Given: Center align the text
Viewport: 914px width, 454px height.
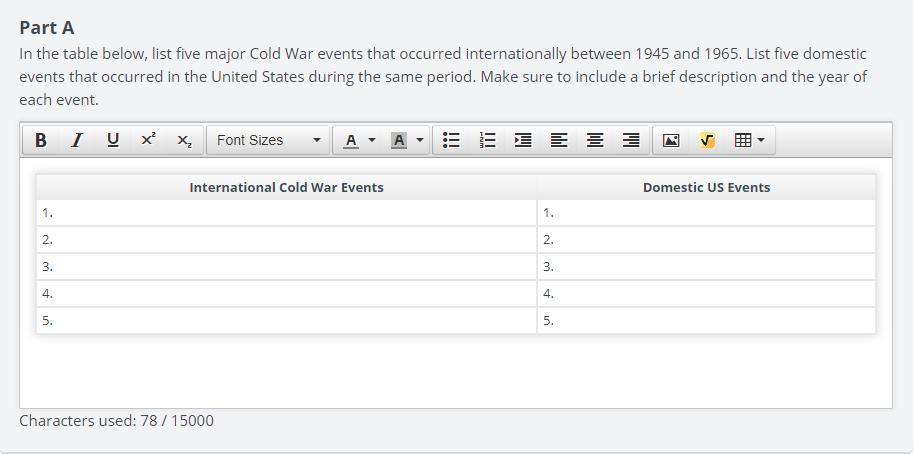Looking at the screenshot, I should click(x=595, y=141).
